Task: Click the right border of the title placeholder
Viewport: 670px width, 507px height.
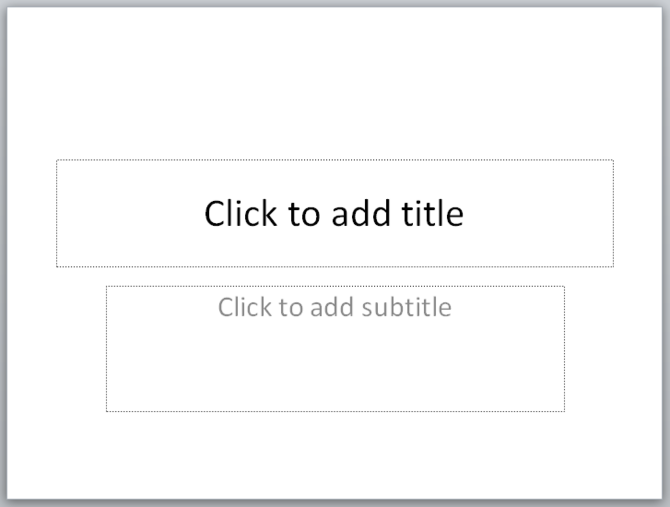Action: tap(613, 213)
